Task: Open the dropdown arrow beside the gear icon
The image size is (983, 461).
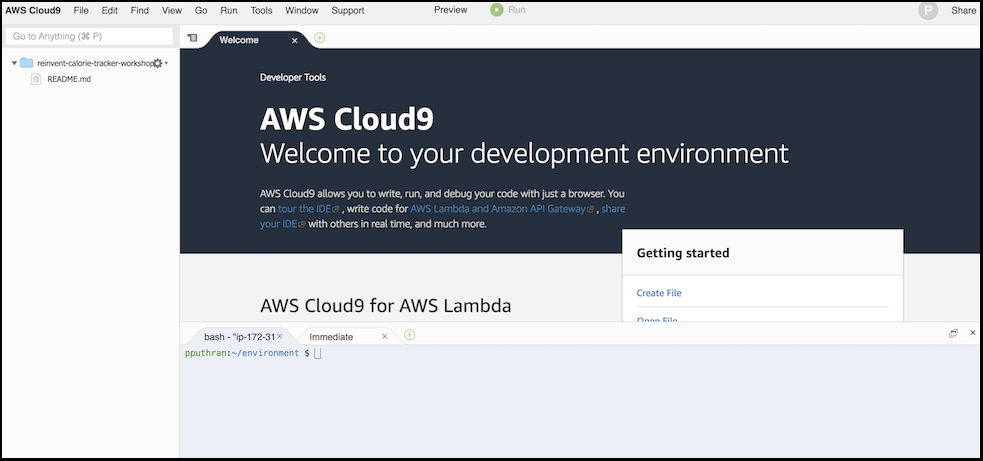Action: 166,63
